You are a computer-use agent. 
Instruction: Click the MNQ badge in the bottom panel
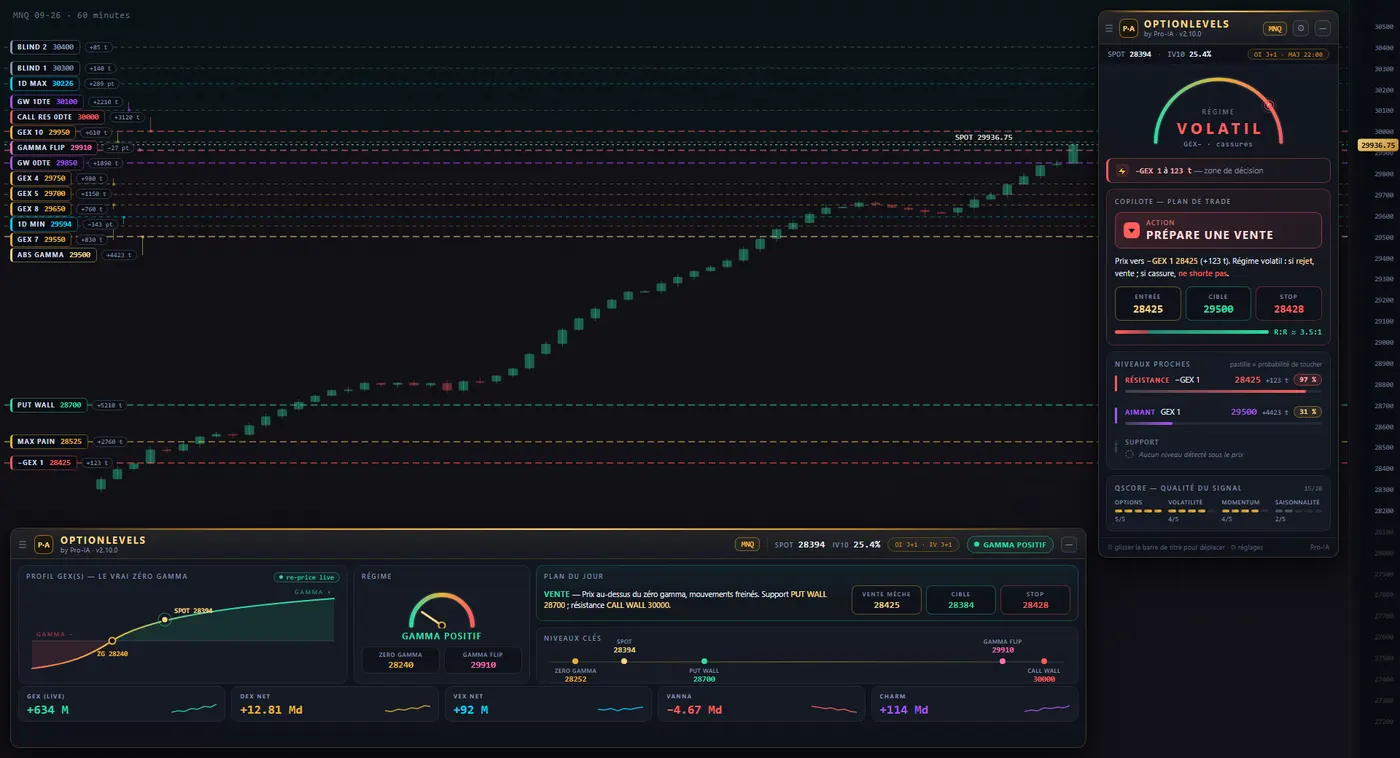[x=747, y=544]
